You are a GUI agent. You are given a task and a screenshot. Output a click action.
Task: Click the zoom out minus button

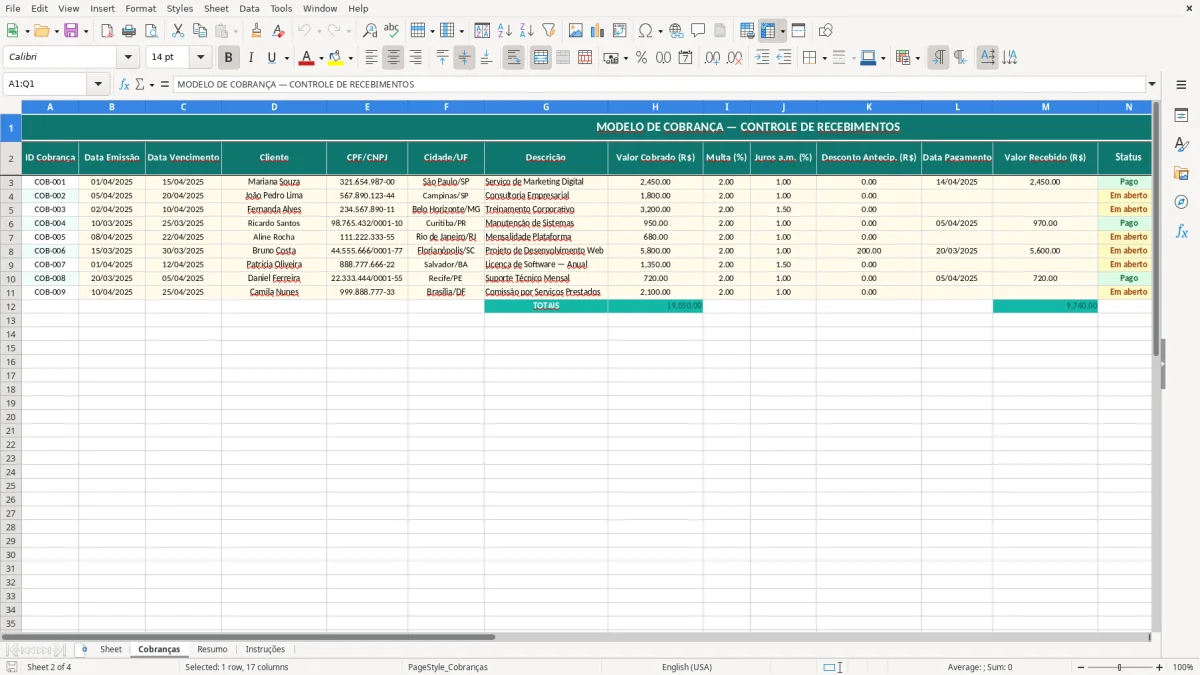pyautogui.click(x=1081, y=667)
